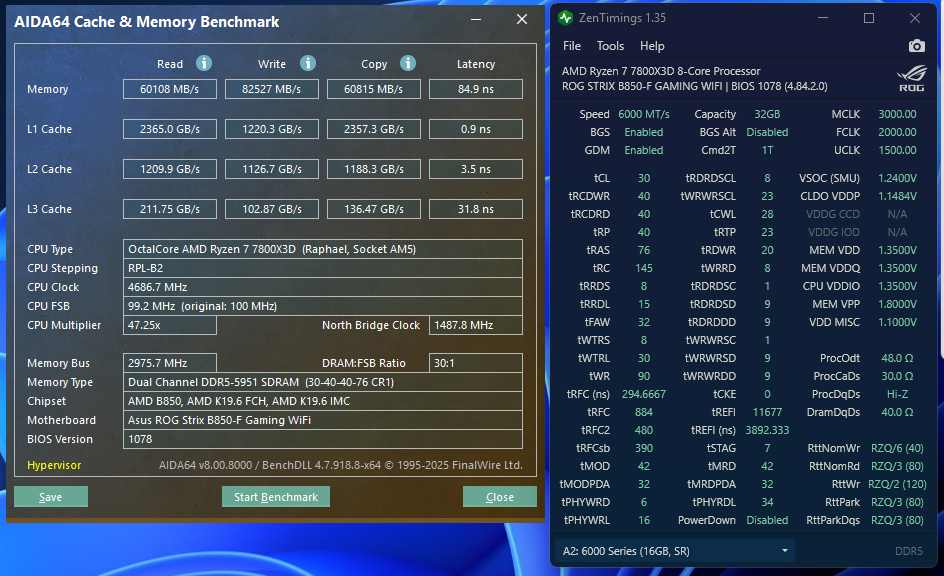944x576 pixels.
Task: Click the CPU FSB field 99.2 MHz
Action: [x=323, y=306]
